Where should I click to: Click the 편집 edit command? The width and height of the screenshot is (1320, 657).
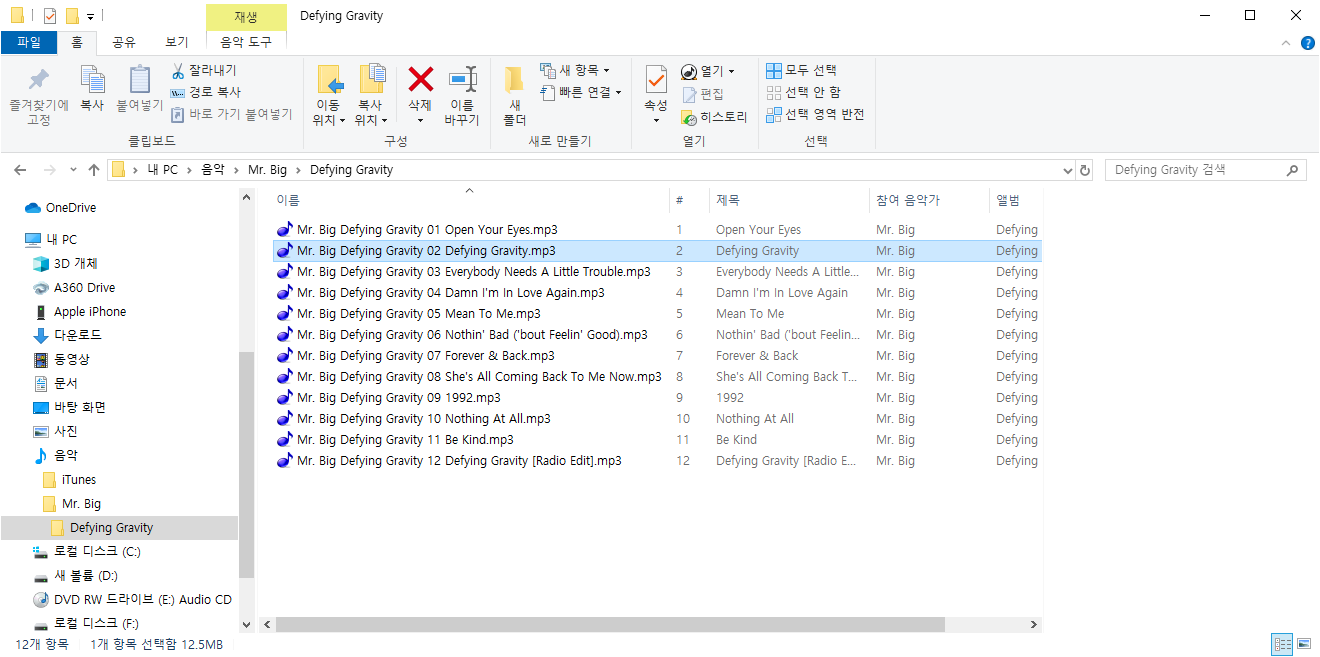(703, 94)
